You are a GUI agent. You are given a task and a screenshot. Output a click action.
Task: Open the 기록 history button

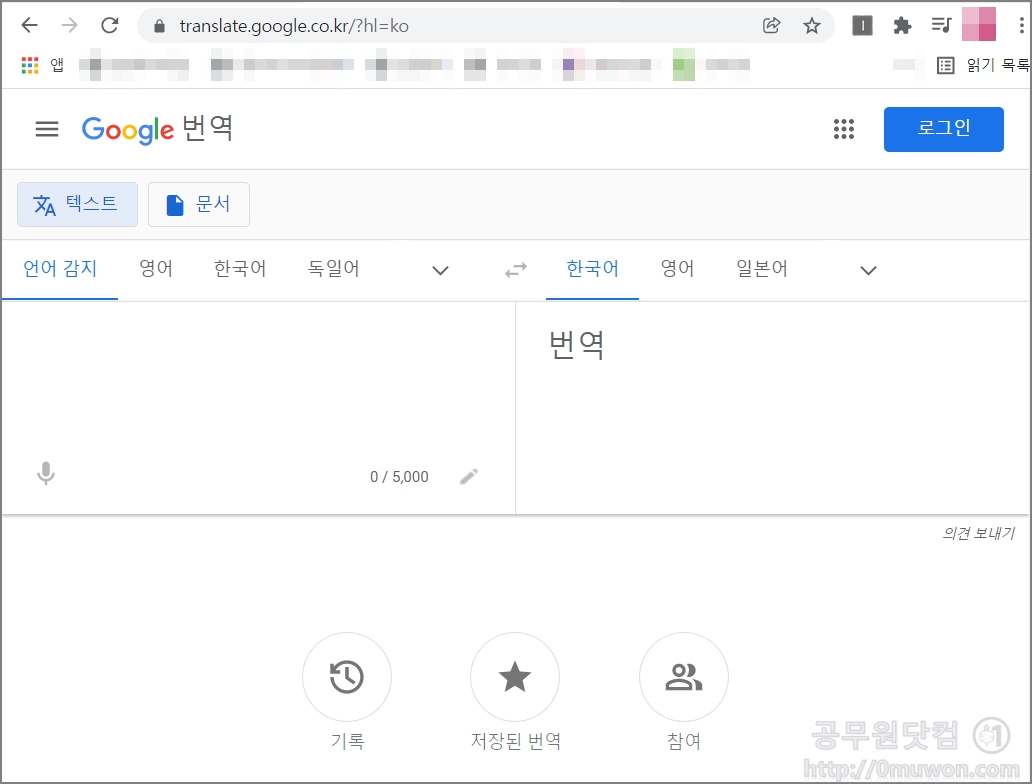[x=347, y=677]
